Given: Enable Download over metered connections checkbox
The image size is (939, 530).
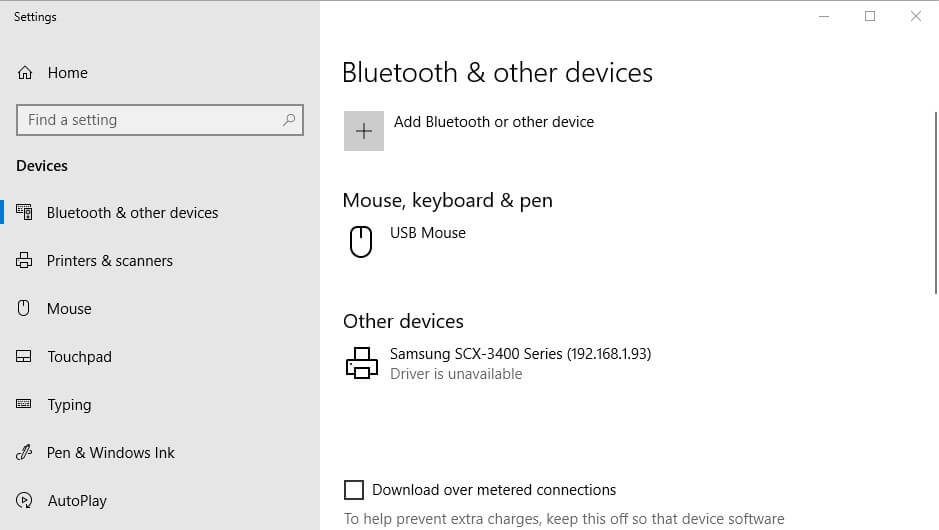Looking at the screenshot, I should point(354,490).
